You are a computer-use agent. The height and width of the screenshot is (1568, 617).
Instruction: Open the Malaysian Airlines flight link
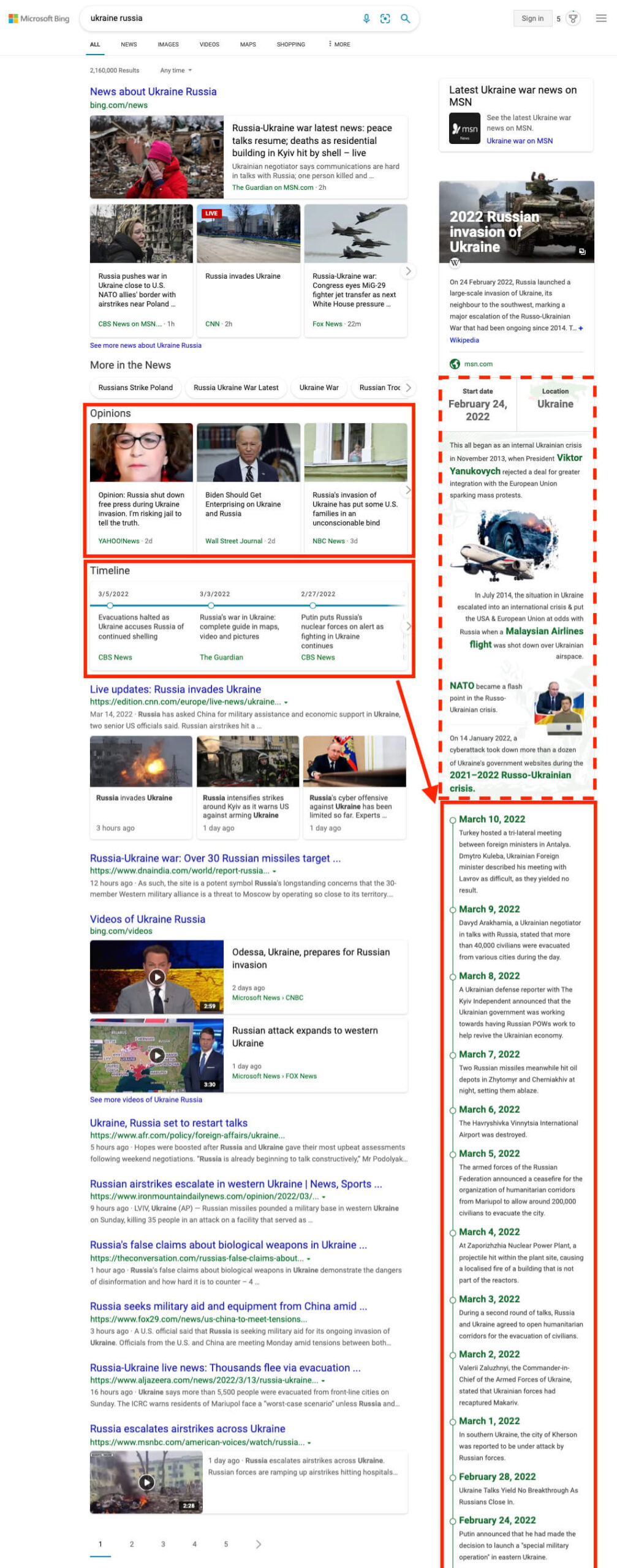pyautogui.click(x=526, y=638)
